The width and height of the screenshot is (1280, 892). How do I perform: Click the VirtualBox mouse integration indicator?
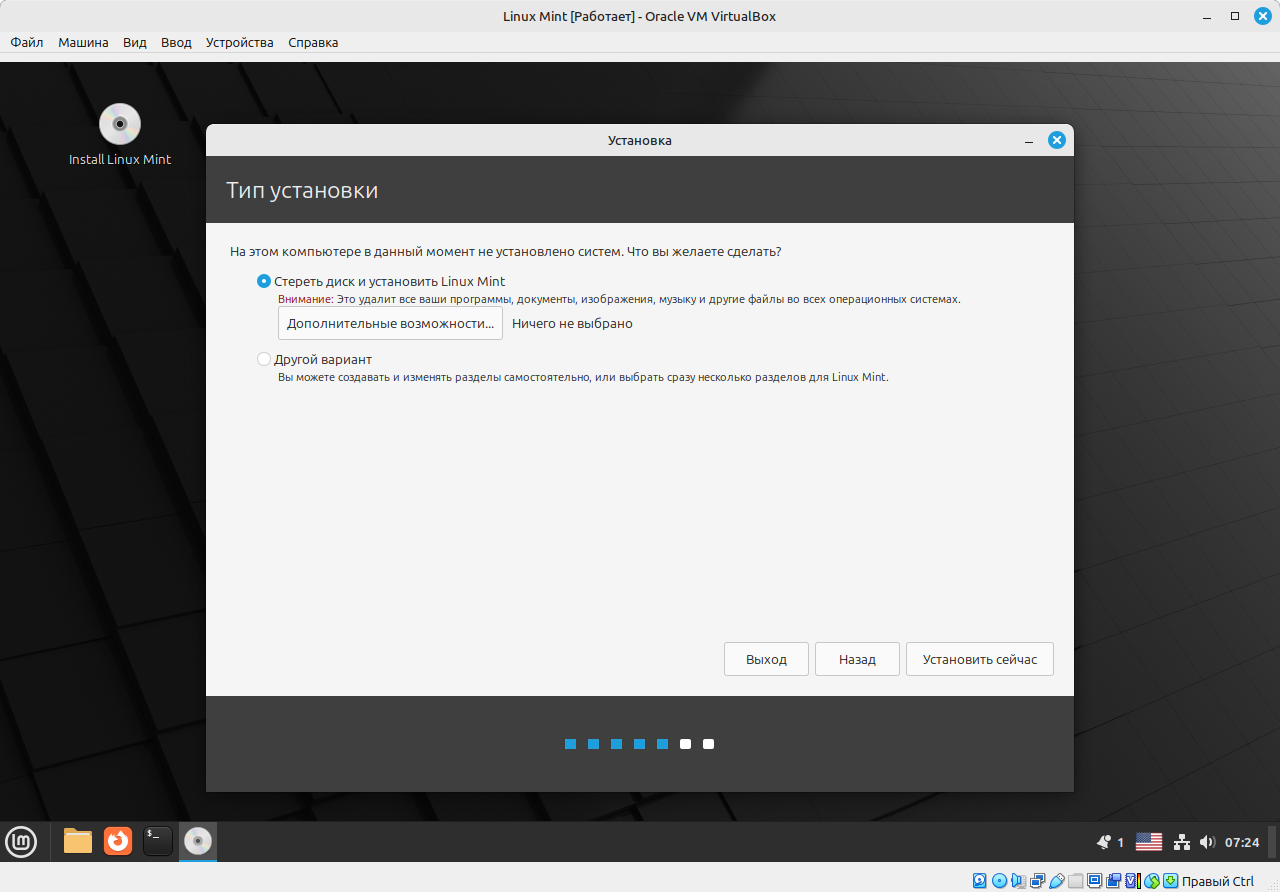1151,881
